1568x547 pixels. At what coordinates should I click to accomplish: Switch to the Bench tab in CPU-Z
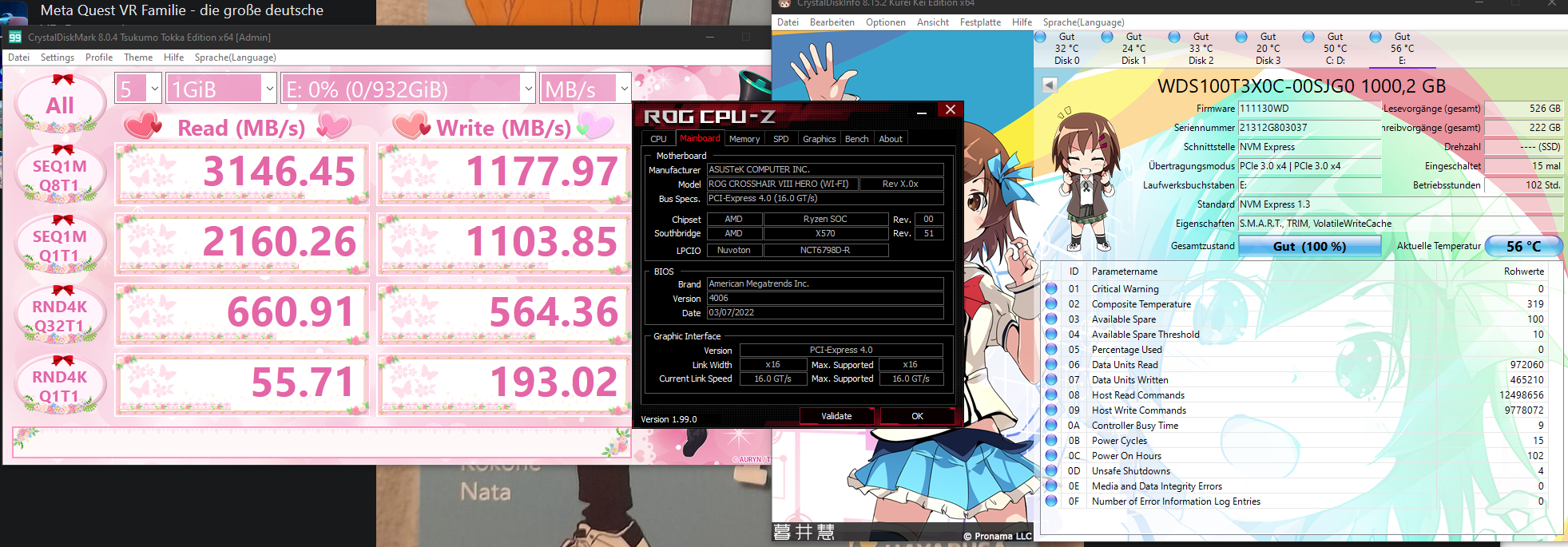[x=857, y=138]
